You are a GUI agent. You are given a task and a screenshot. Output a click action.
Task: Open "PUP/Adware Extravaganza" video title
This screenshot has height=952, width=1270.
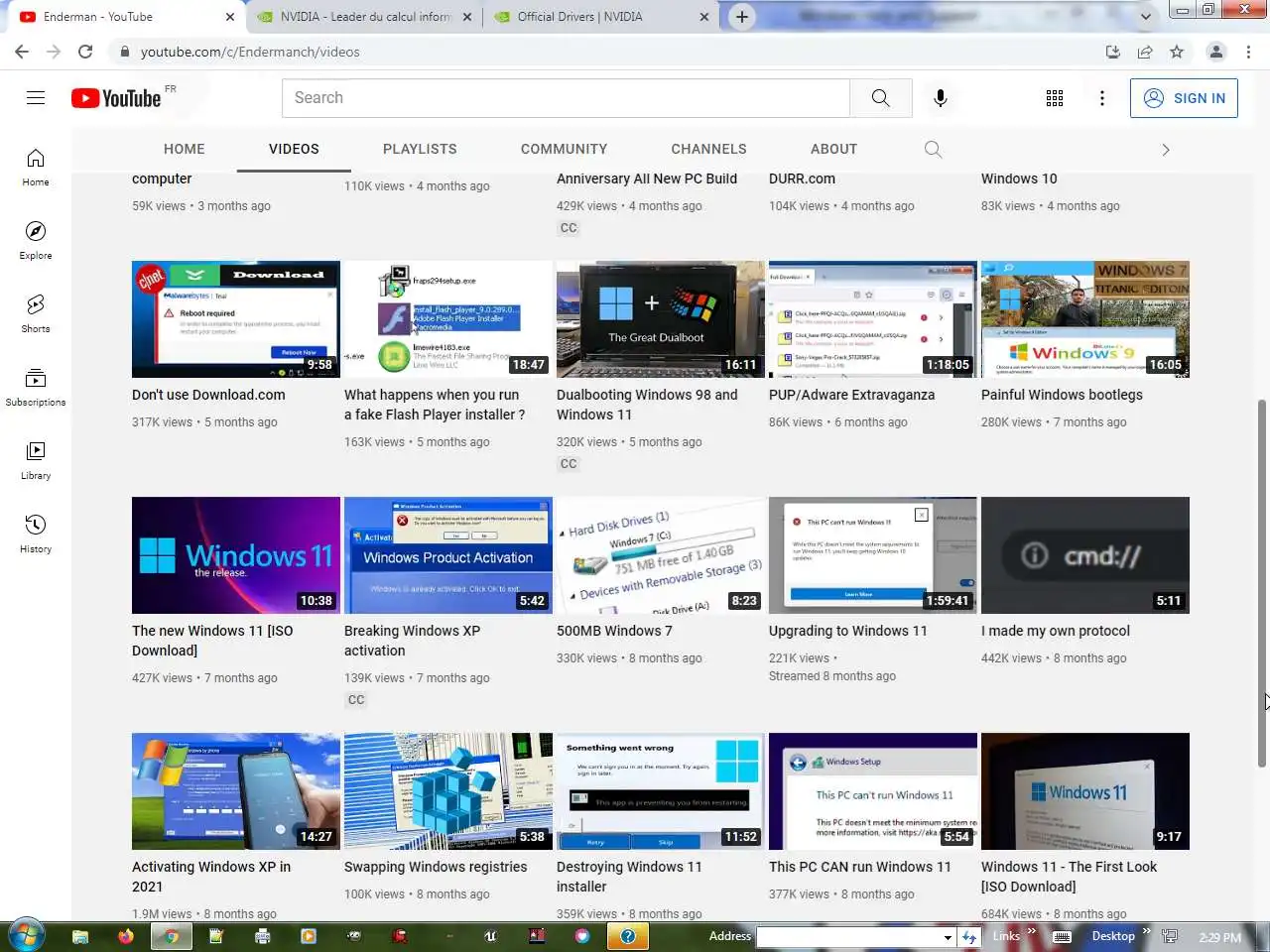tap(851, 395)
